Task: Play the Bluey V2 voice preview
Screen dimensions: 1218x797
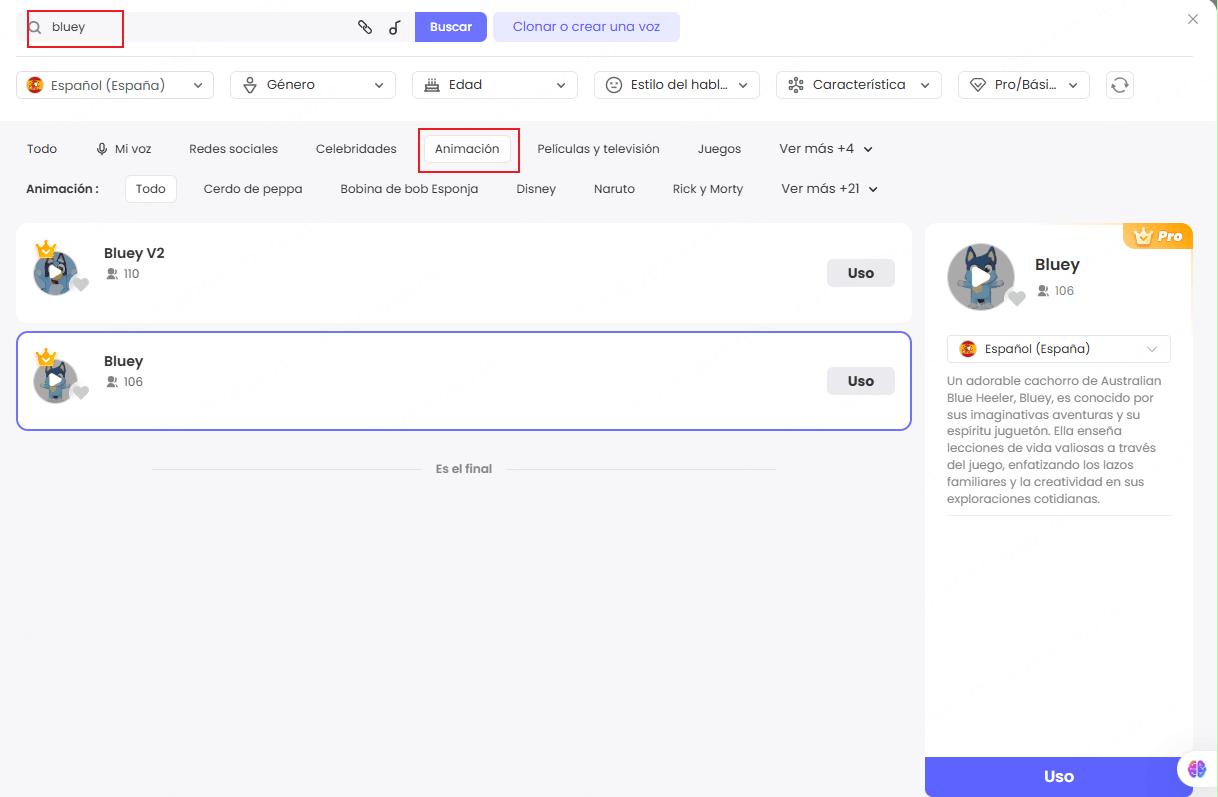Action: point(55,273)
